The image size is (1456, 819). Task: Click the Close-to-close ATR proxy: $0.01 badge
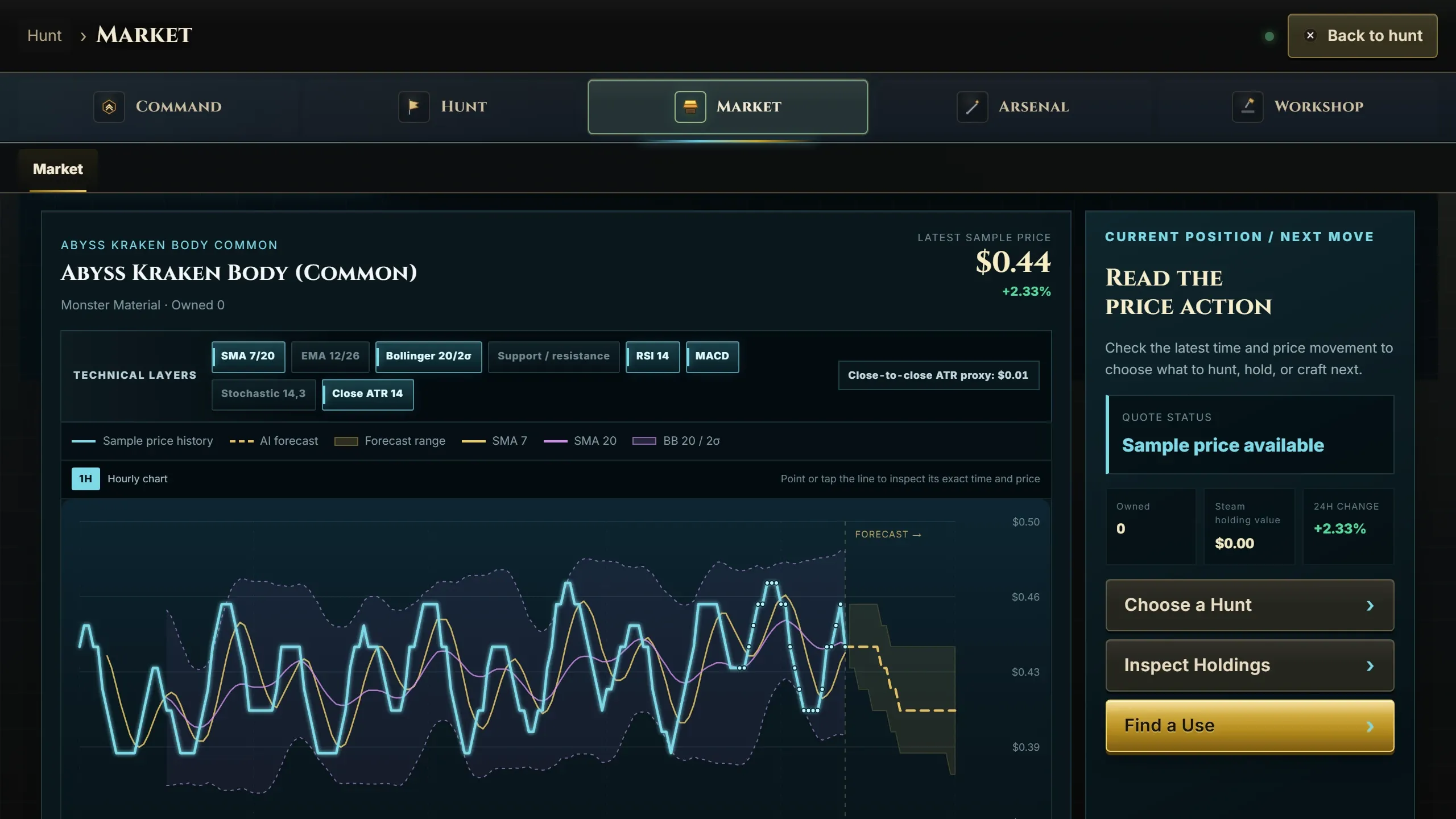point(938,375)
